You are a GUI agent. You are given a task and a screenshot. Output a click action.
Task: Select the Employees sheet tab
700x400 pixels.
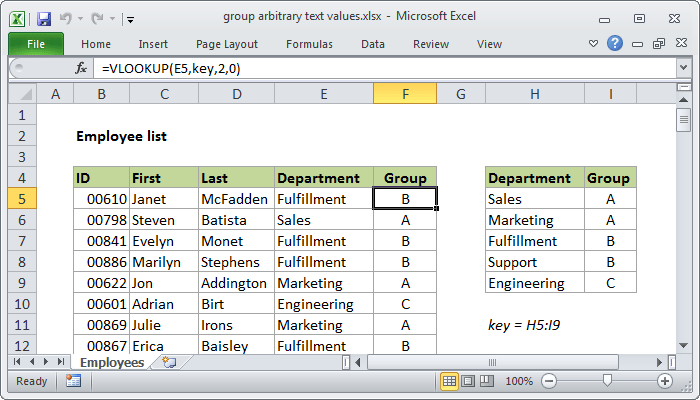pos(112,362)
